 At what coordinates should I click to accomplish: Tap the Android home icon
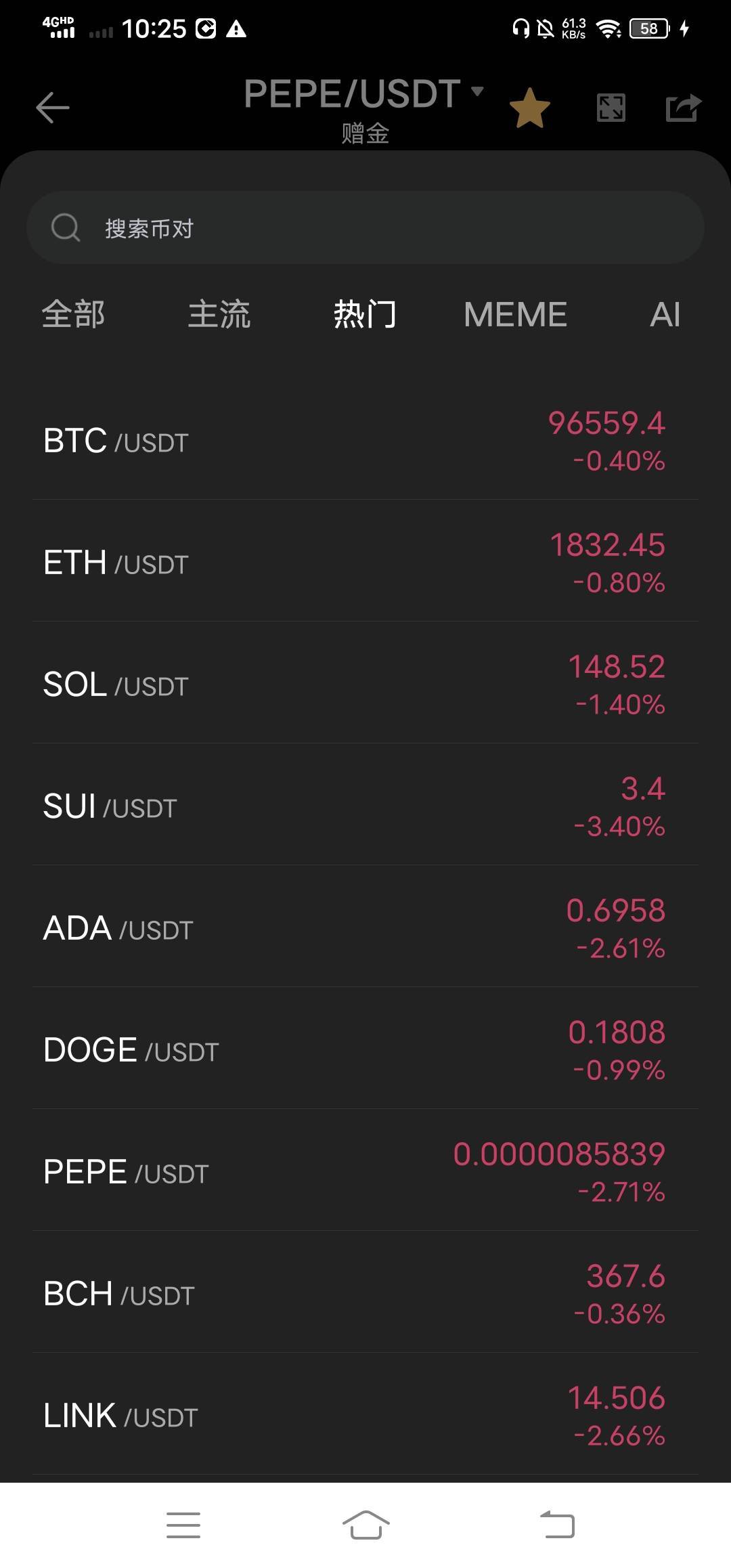tap(365, 1525)
